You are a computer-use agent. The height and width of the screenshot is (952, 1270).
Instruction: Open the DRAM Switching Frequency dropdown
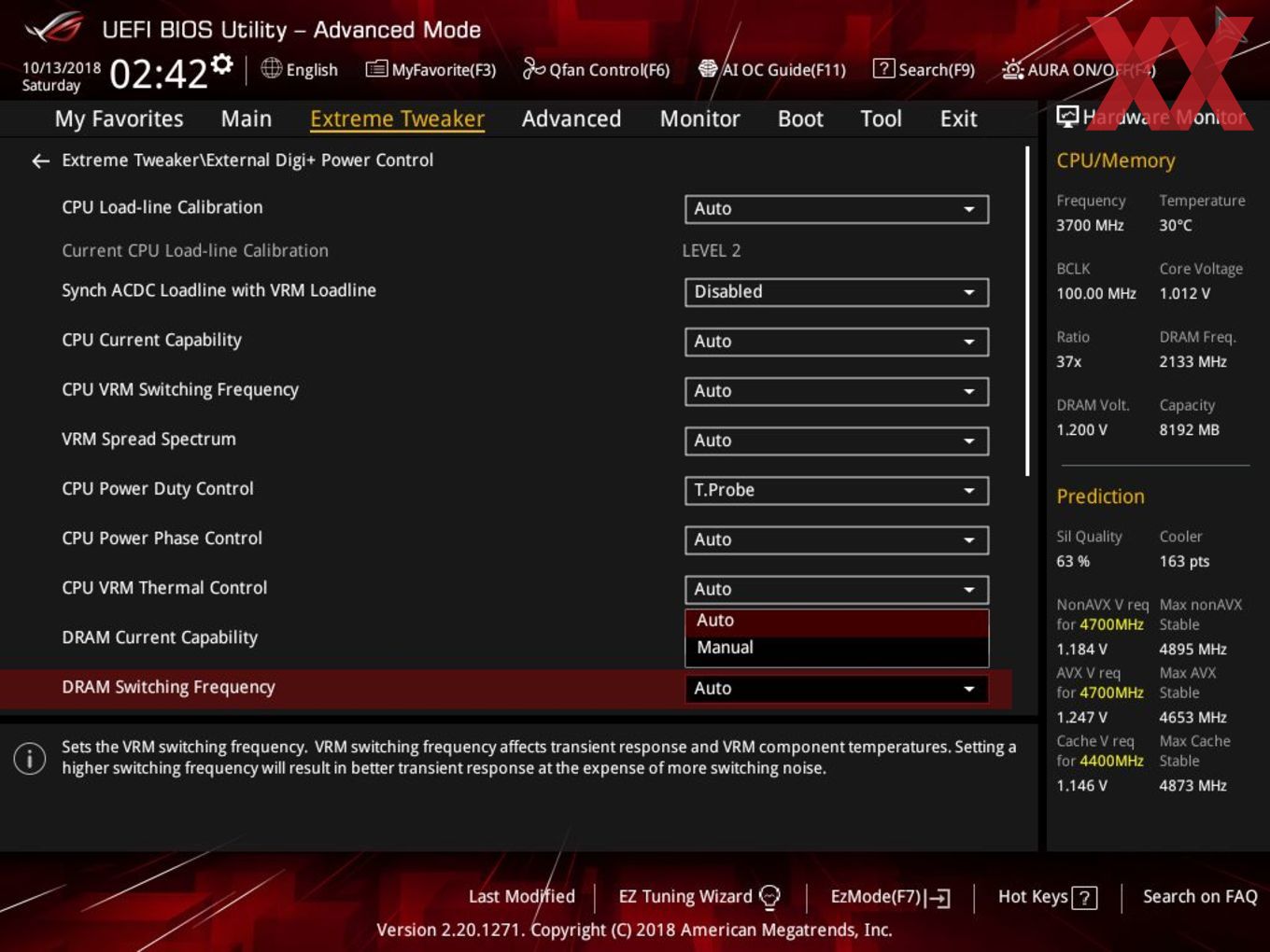(x=837, y=689)
